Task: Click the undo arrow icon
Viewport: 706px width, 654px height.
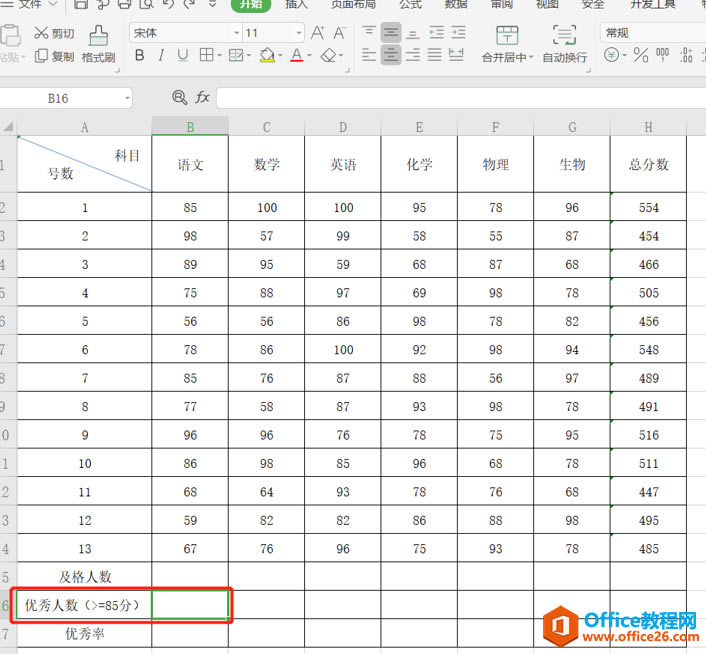Action: [168, 4]
